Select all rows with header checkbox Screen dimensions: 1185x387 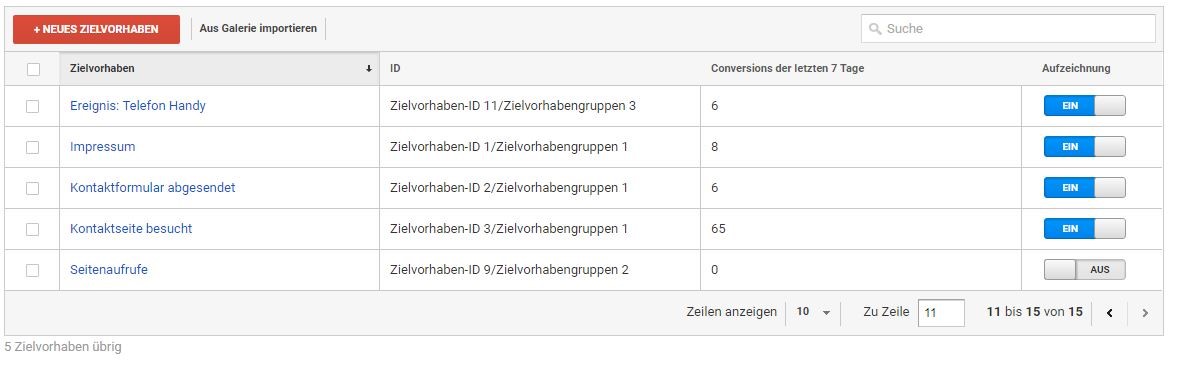click(33, 70)
